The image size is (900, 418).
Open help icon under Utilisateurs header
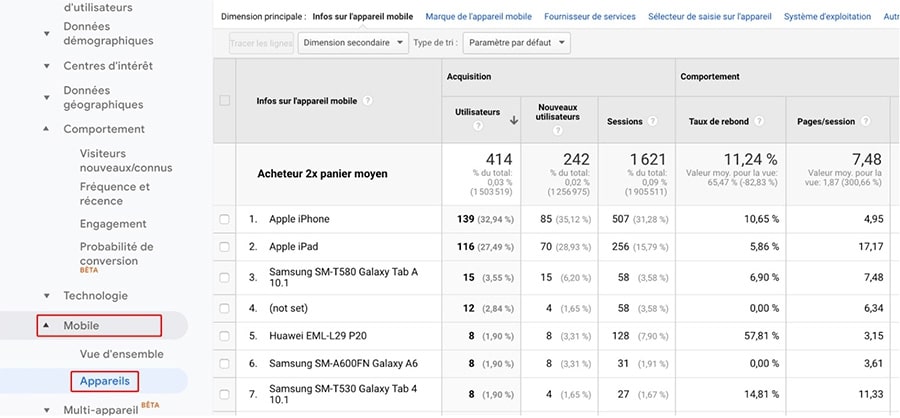tap(478, 126)
